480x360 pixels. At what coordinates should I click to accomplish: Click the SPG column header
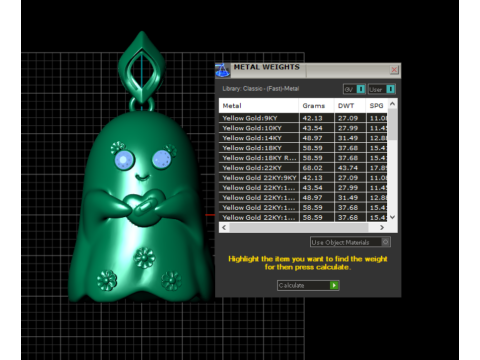(377, 106)
